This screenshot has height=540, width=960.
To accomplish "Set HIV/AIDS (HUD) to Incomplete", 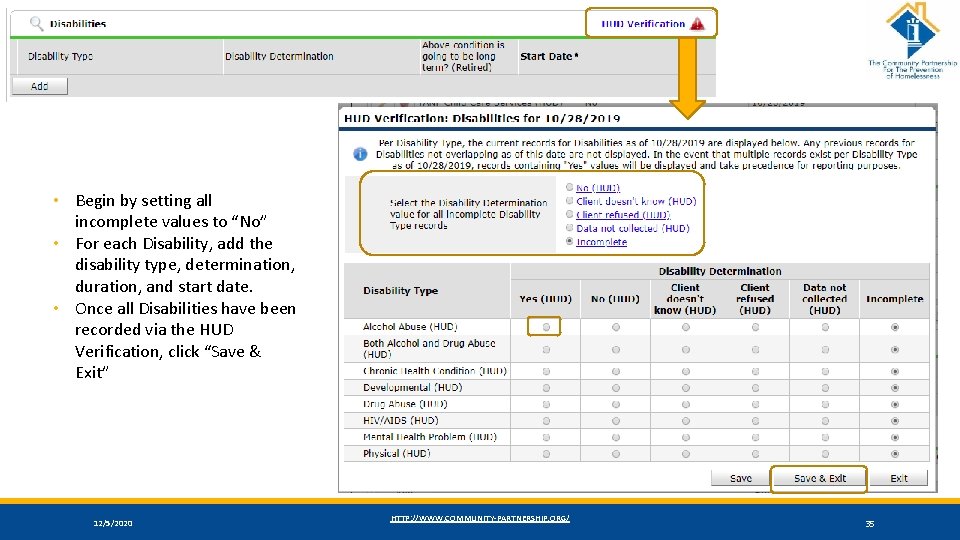I will pyautogui.click(x=895, y=421).
